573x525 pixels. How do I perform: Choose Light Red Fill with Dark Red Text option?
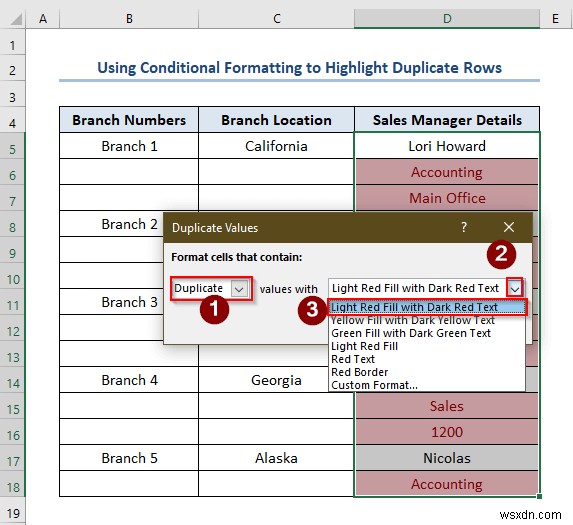(x=426, y=307)
